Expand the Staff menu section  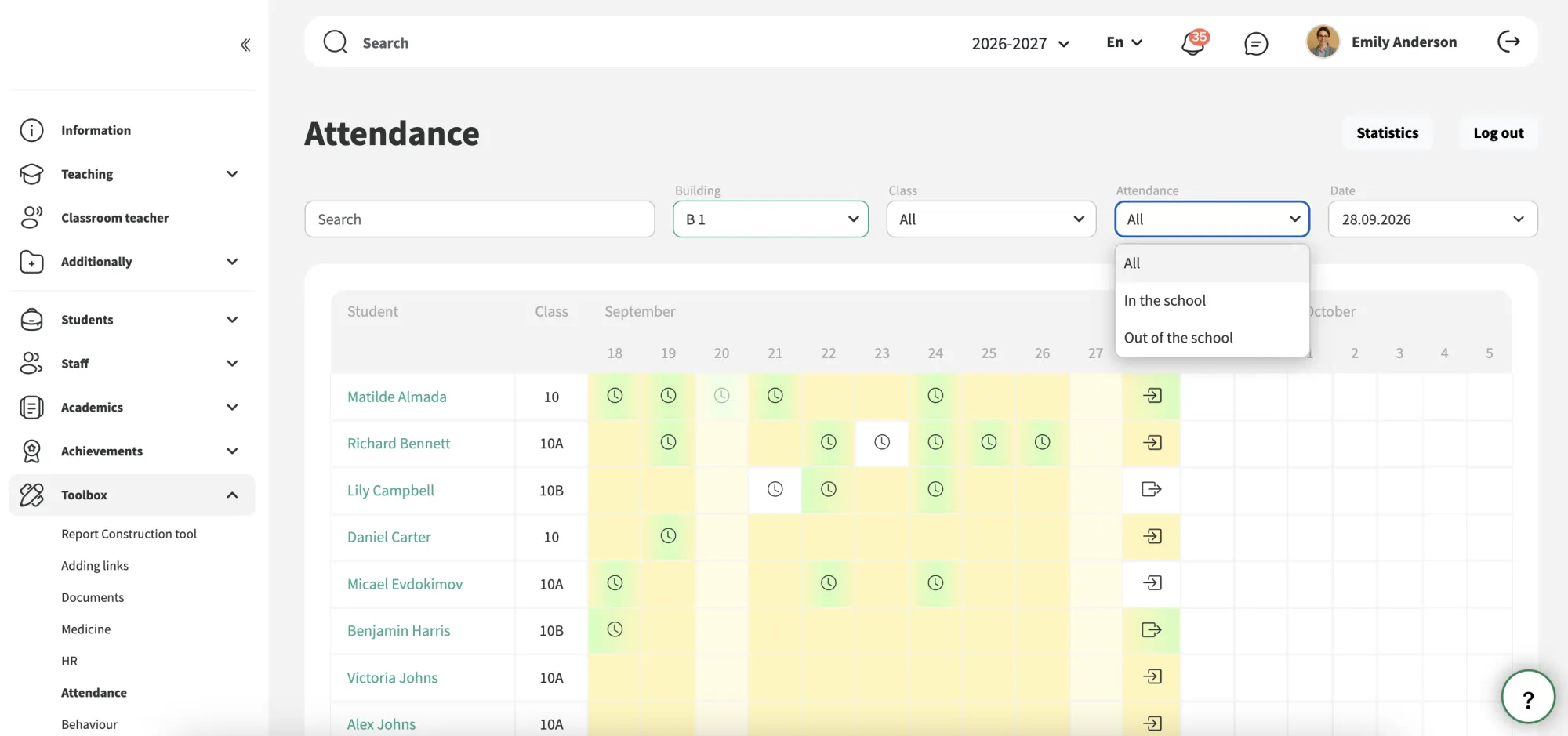pyautogui.click(x=132, y=364)
